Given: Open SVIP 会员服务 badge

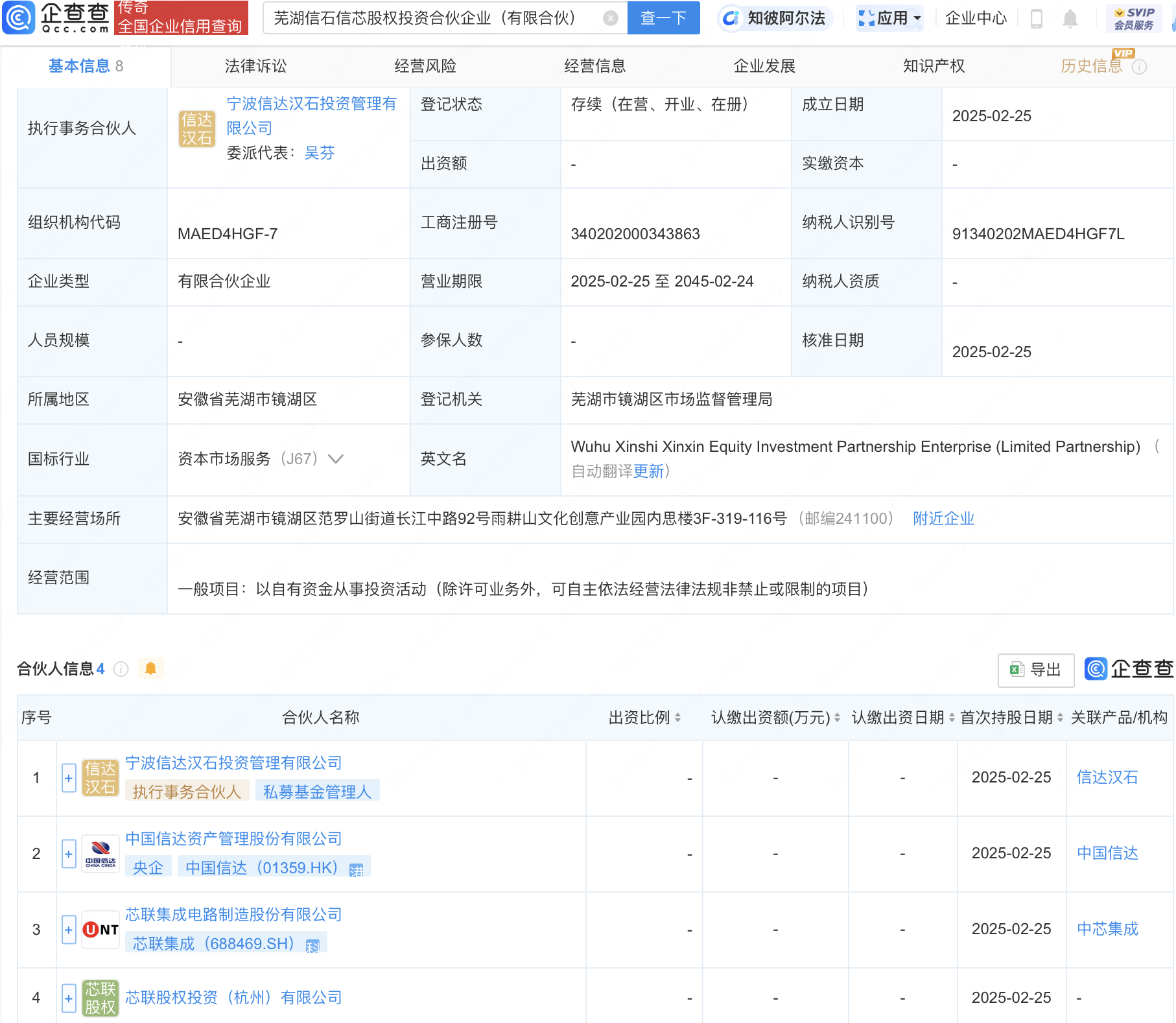Looking at the screenshot, I should [1134, 18].
